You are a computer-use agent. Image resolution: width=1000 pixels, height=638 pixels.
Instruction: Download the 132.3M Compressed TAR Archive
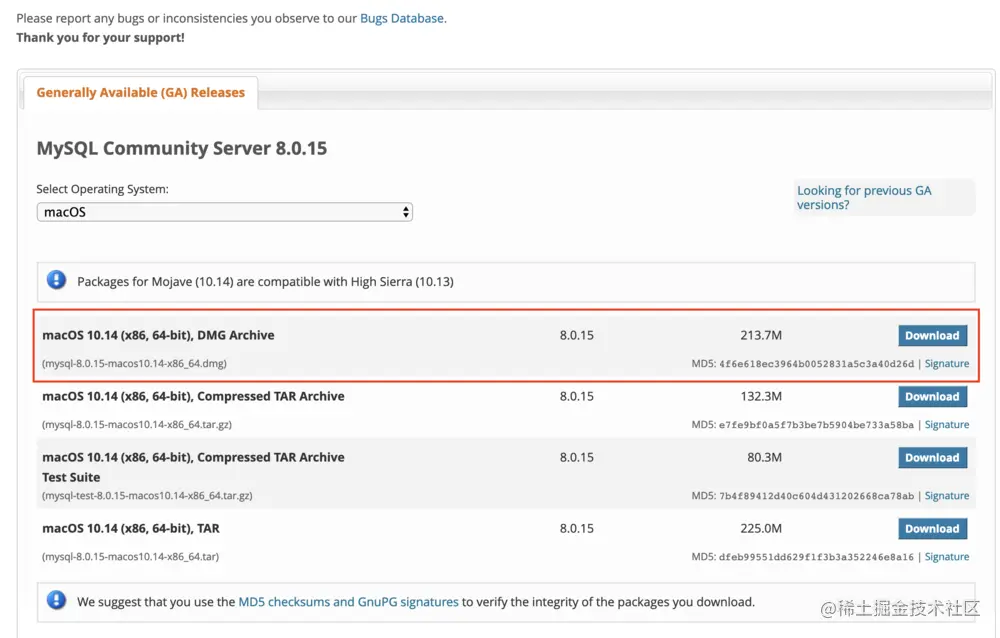pyautogui.click(x=932, y=397)
